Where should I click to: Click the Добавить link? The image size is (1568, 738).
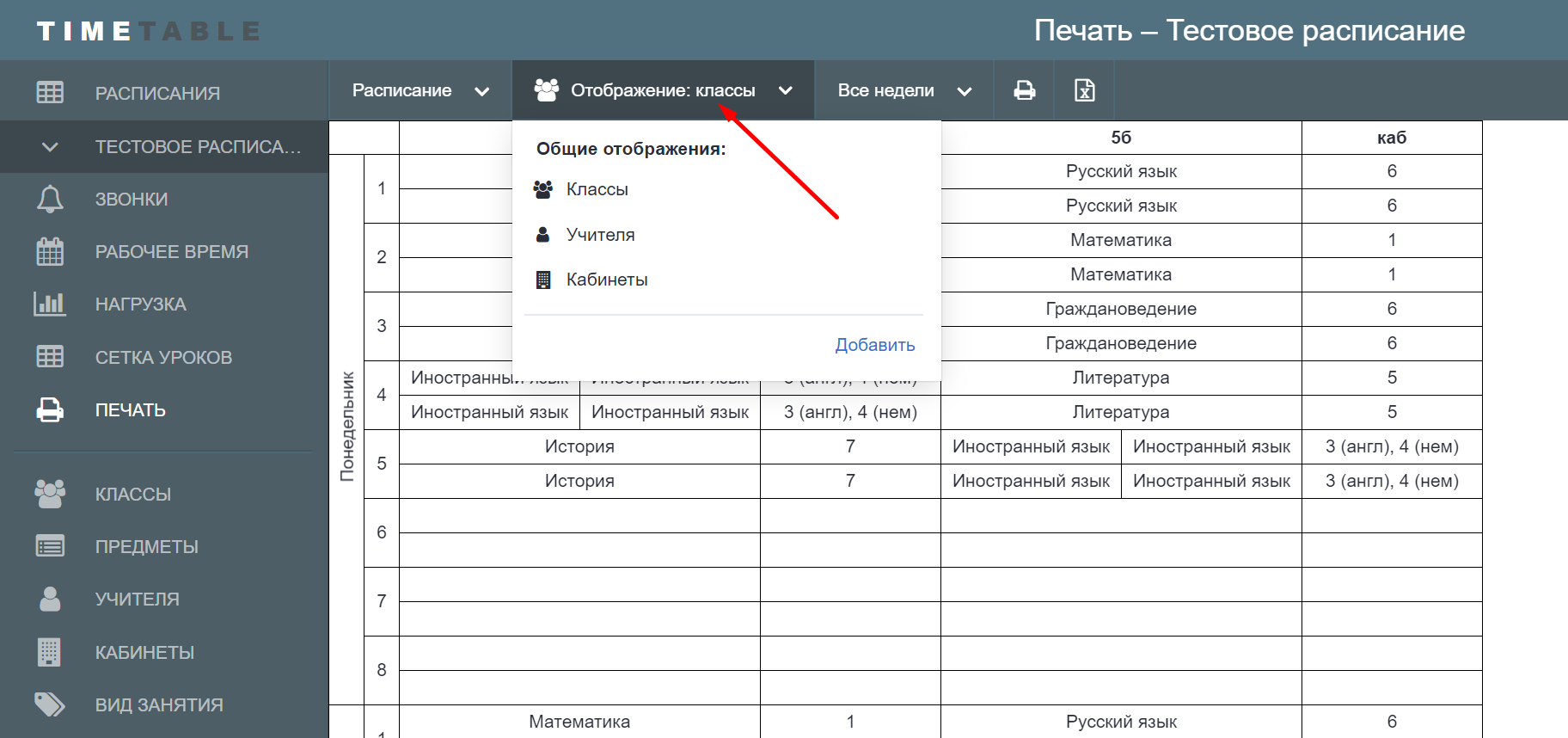click(x=875, y=345)
